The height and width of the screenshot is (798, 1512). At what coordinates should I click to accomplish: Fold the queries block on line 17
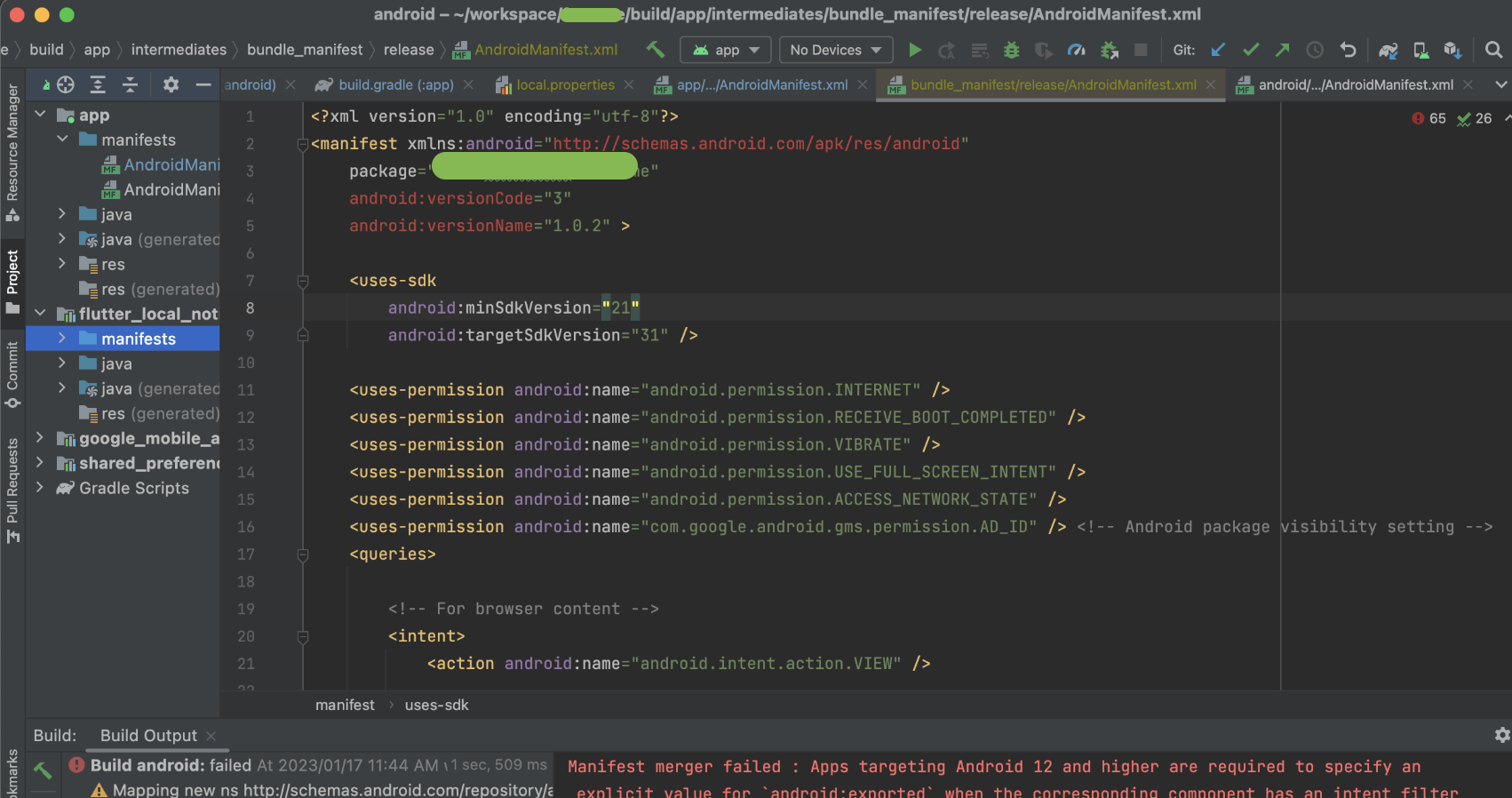coord(303,555)
